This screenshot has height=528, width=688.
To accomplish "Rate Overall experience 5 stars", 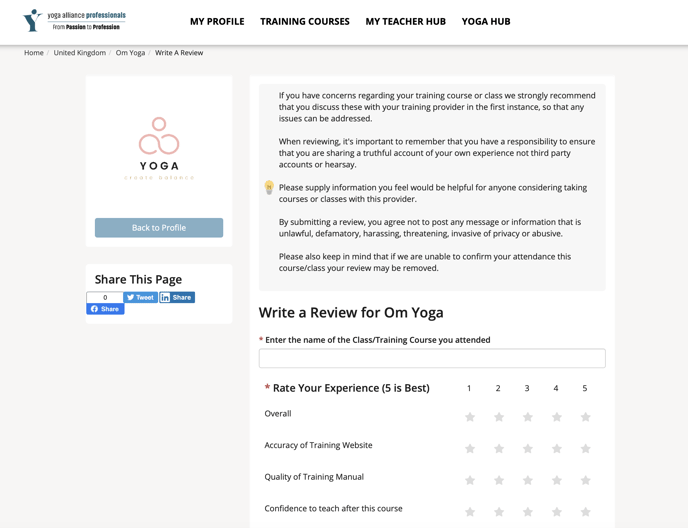I will (585, 417).
